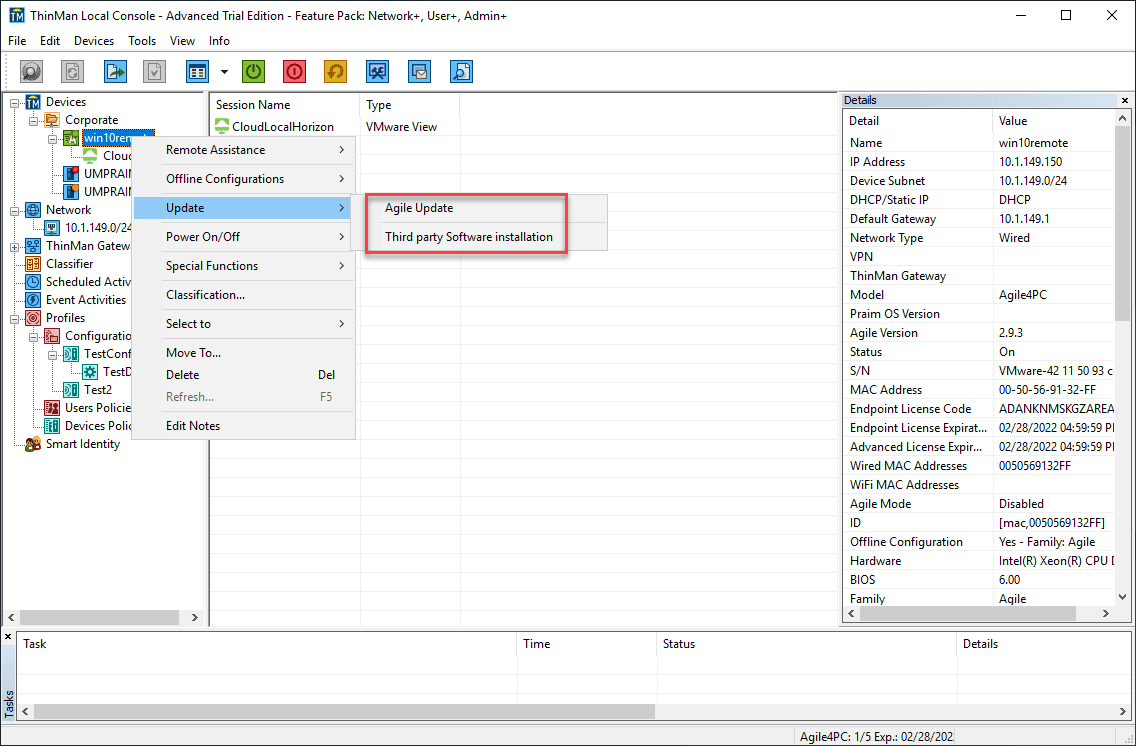Viewport: 1136px width, 746px height.
Task: Collapse the Profiles tree node
Action: pos(14,319)
